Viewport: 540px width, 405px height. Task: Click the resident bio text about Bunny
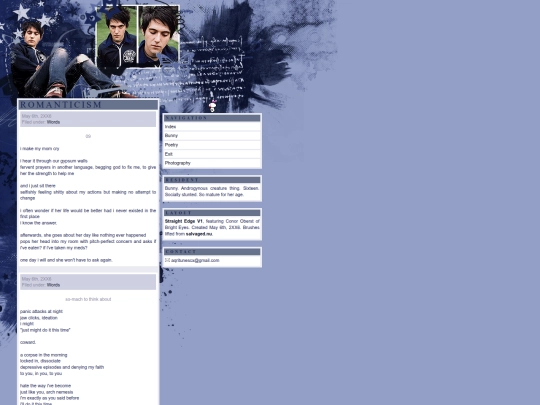point(212,191)
